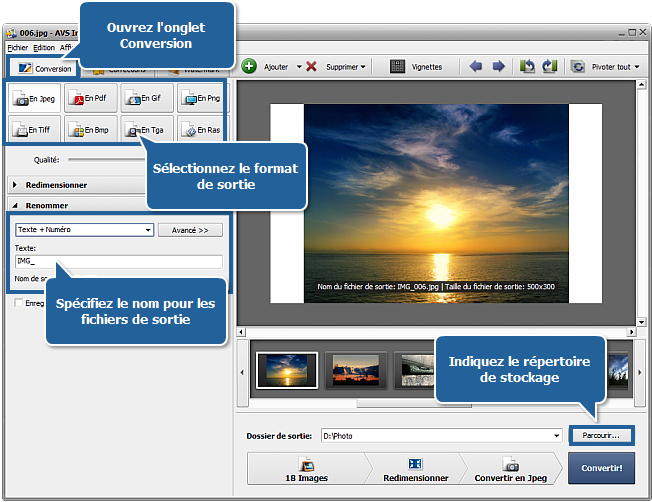Pick the En Png format icon

pos(202,99)
